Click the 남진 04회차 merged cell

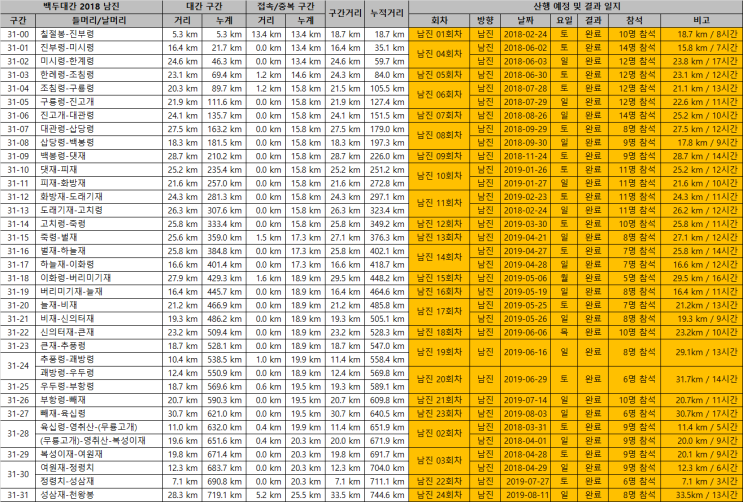439,55
